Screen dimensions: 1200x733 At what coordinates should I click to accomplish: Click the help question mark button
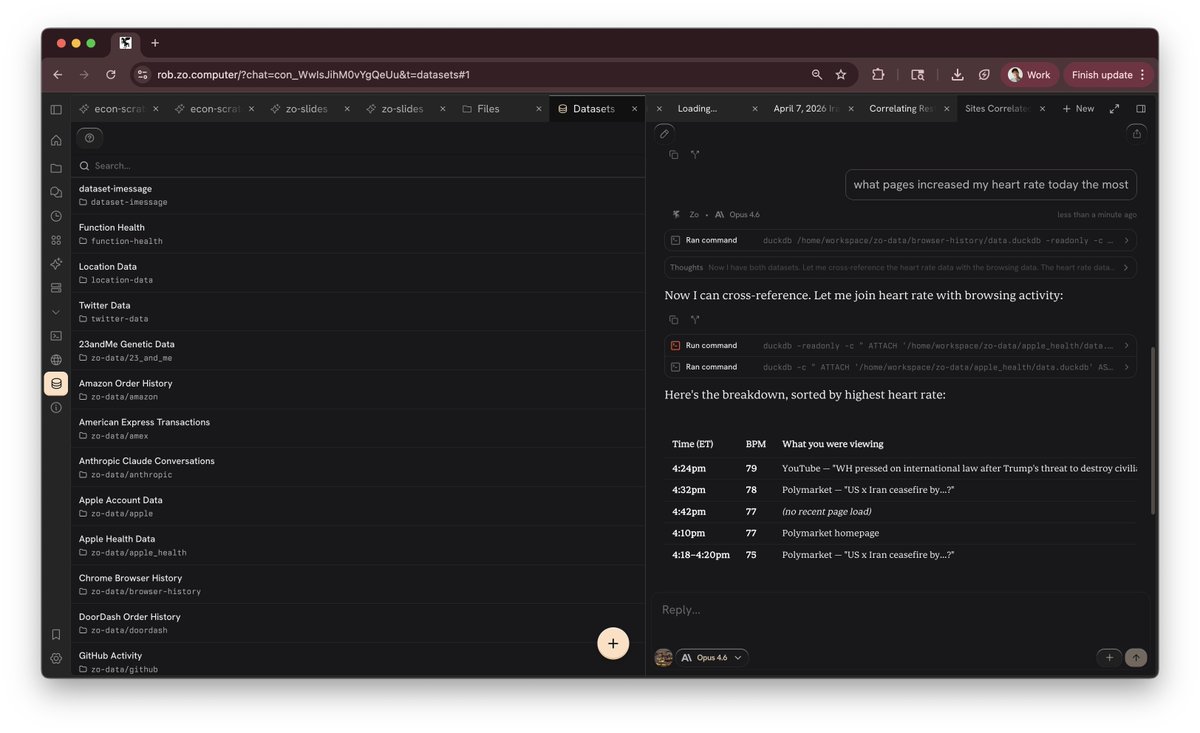tap(89, 138)
